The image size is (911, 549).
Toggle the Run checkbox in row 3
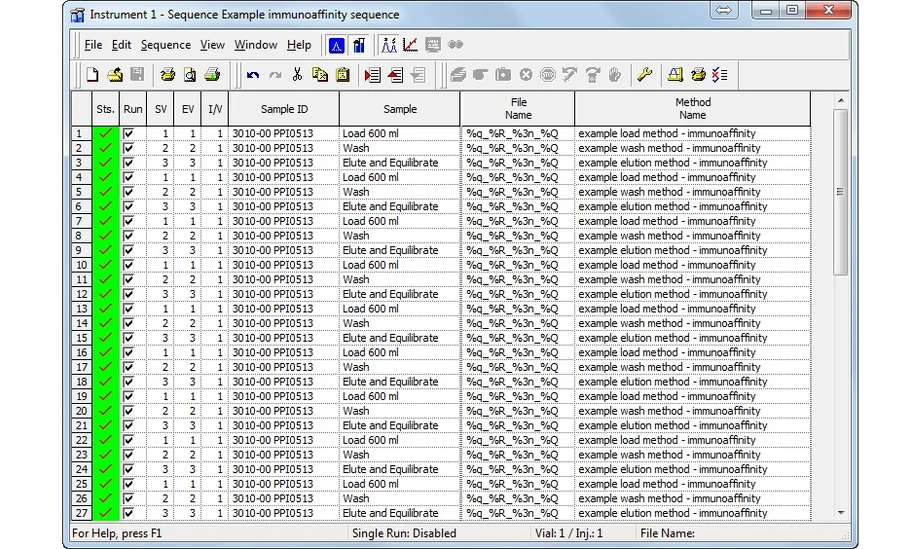[128, 163]
